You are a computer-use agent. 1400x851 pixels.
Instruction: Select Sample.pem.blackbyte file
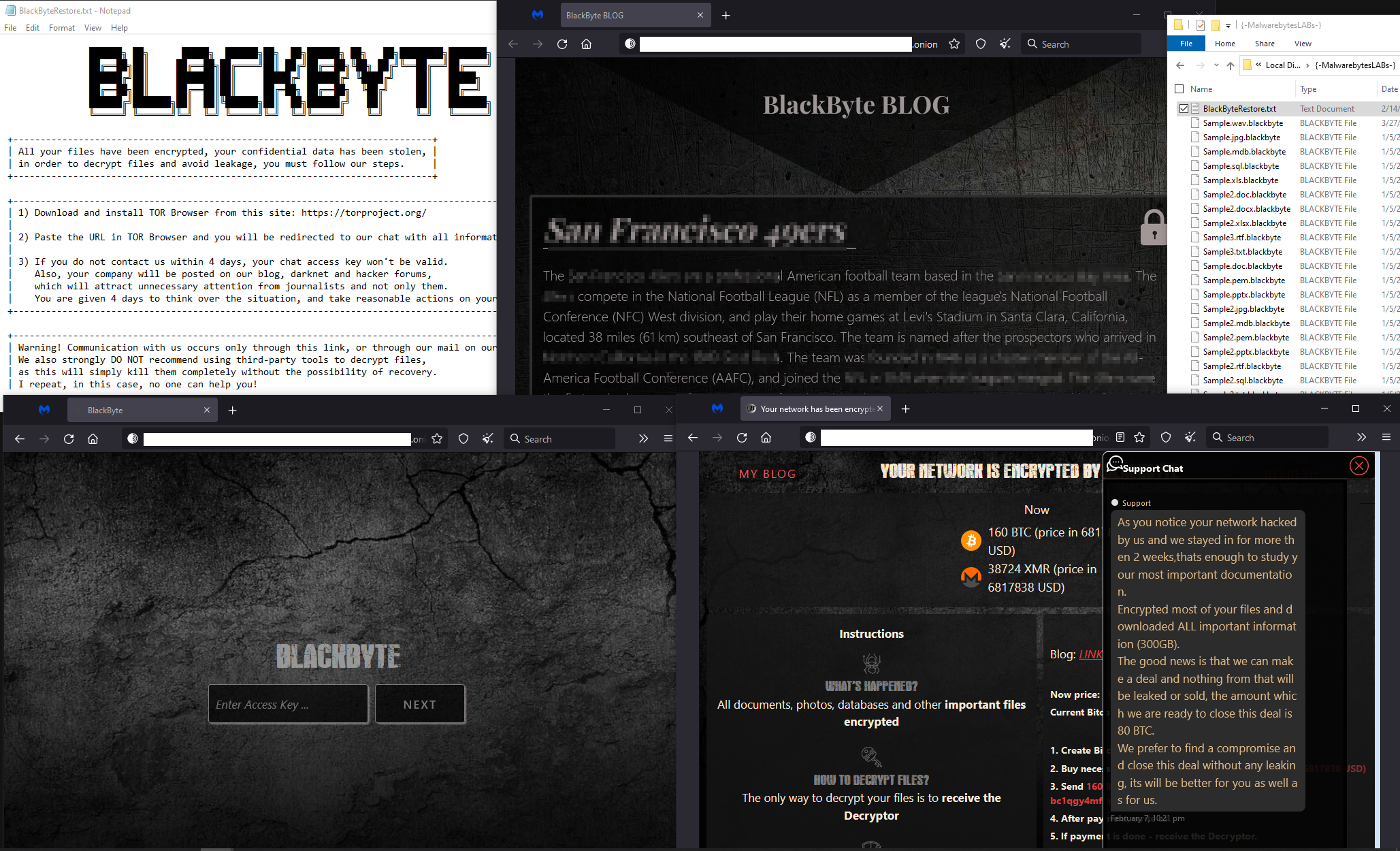(1244, 280)
